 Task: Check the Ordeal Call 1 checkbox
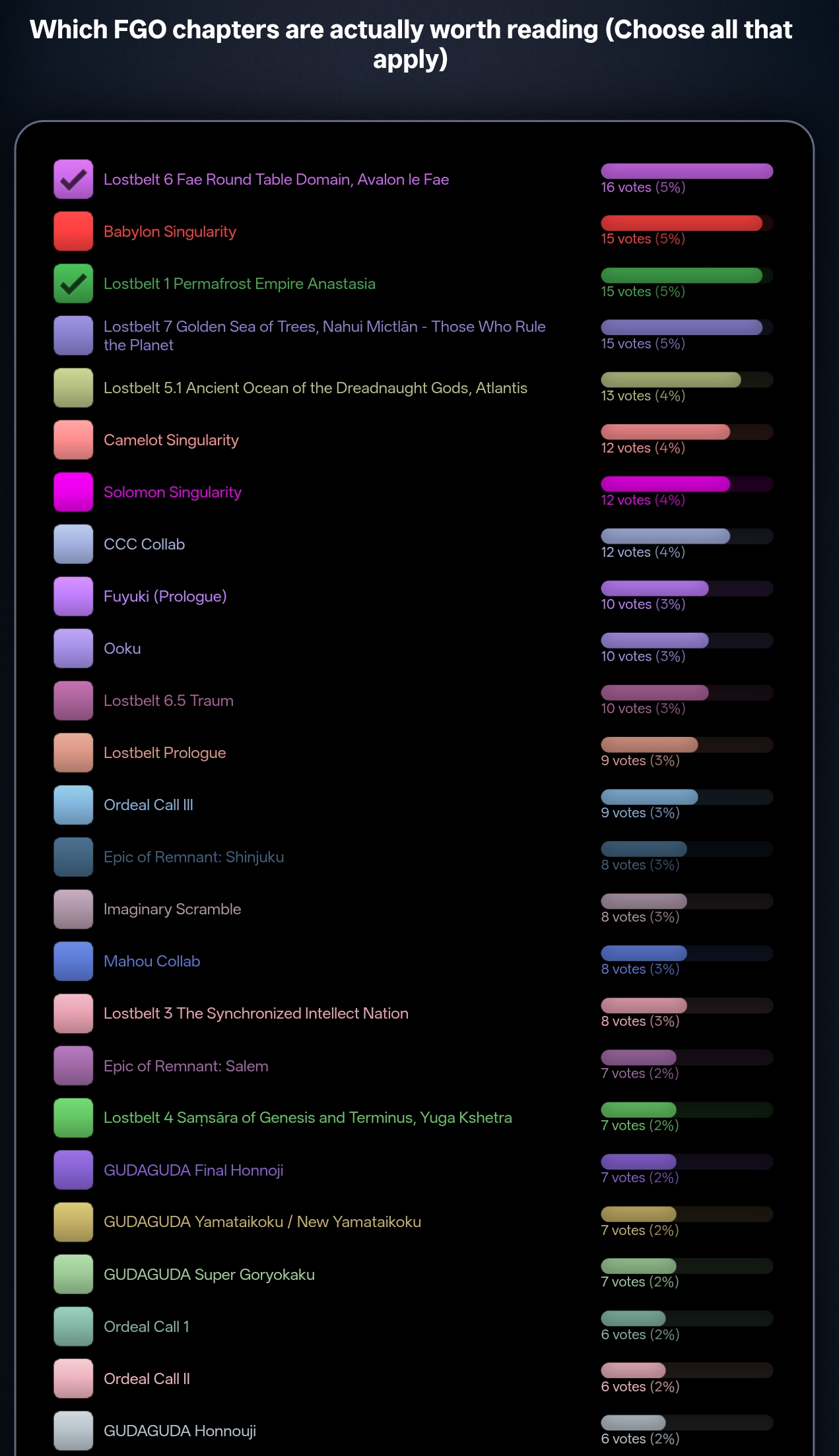pyautogui.click(x=73, y=1326)
